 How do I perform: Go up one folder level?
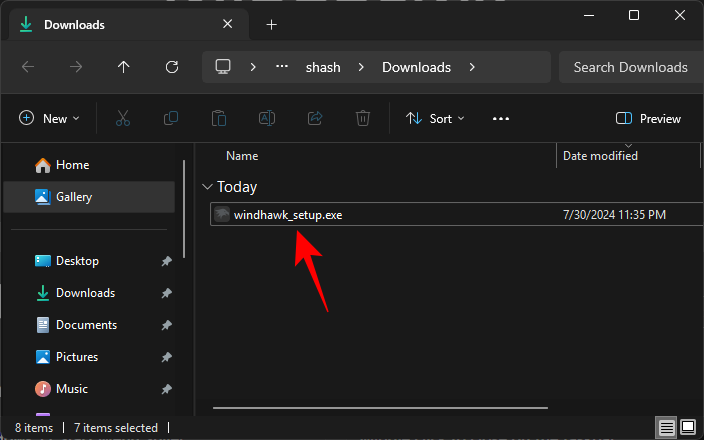tap(124, 67)
